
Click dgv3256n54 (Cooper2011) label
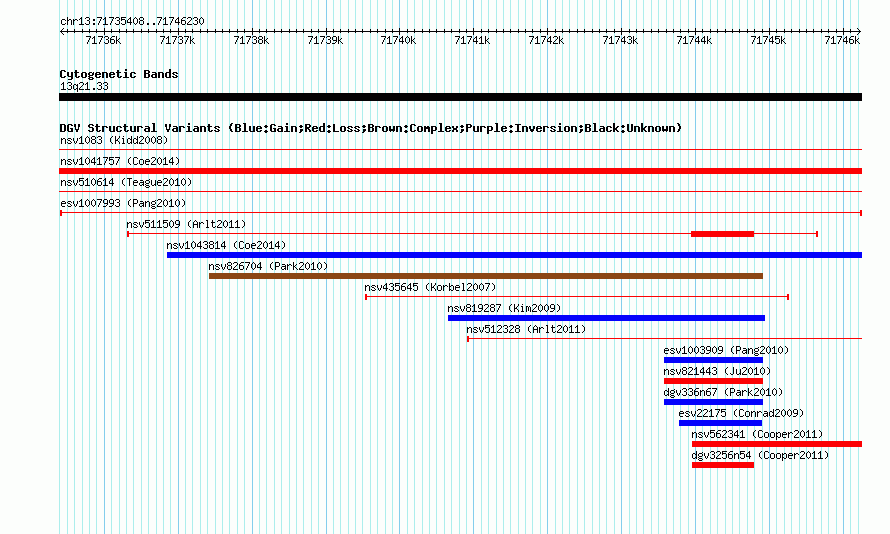pos(761,455)
